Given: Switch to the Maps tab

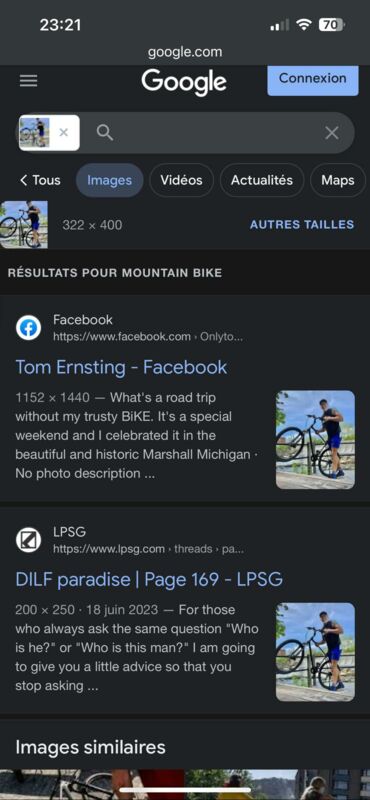Looking at the screenshot, I should tap(338, 180).
